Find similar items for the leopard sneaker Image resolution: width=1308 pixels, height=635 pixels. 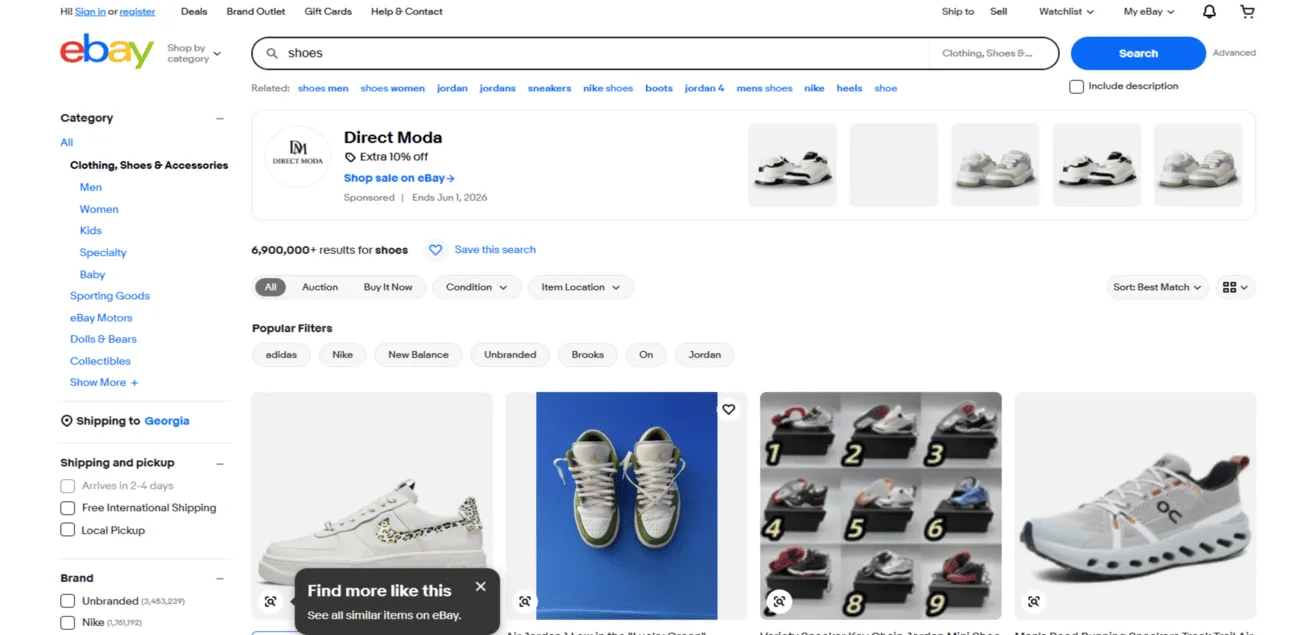(x=270, y=601)
